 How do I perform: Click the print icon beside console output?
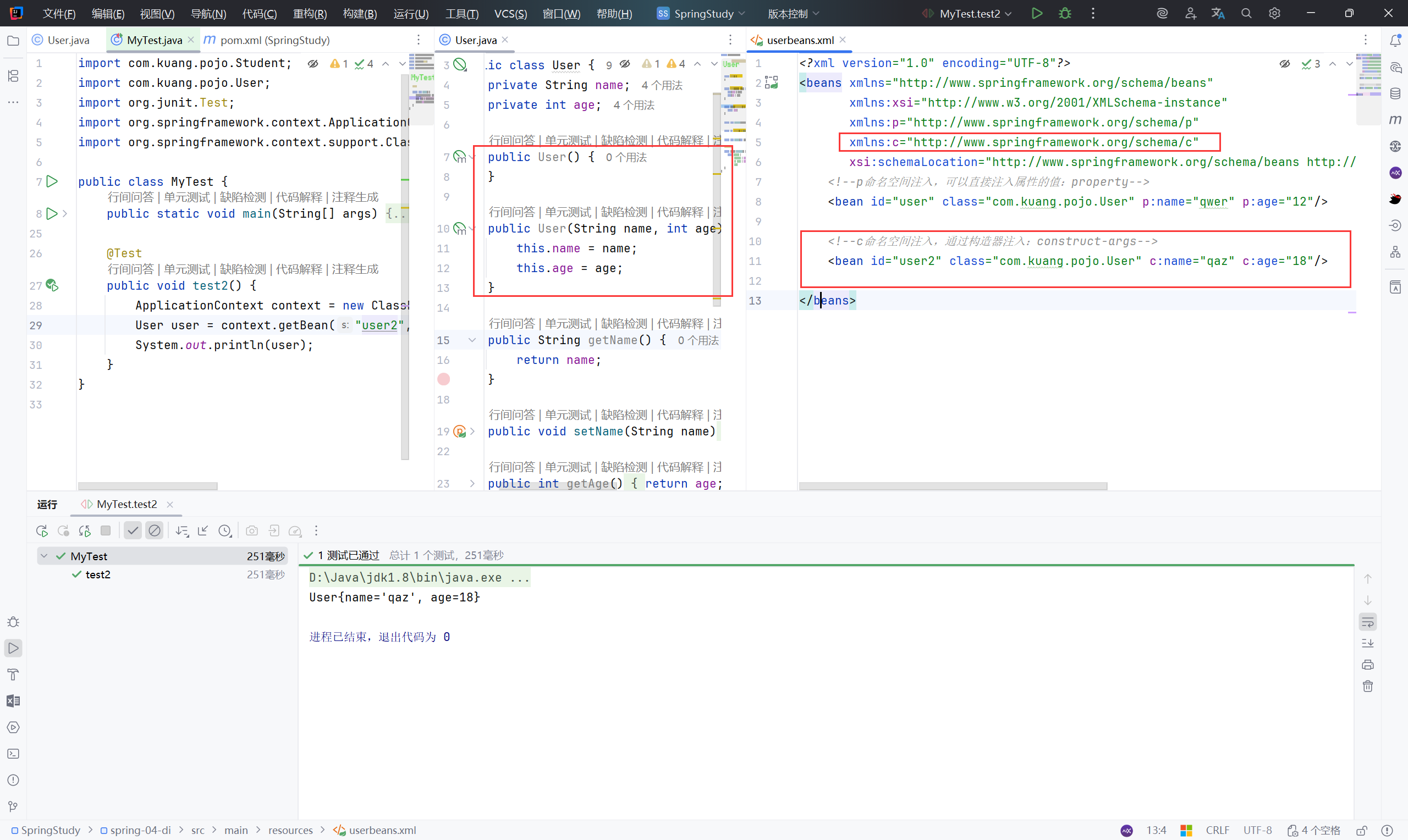click(1368, 665)
